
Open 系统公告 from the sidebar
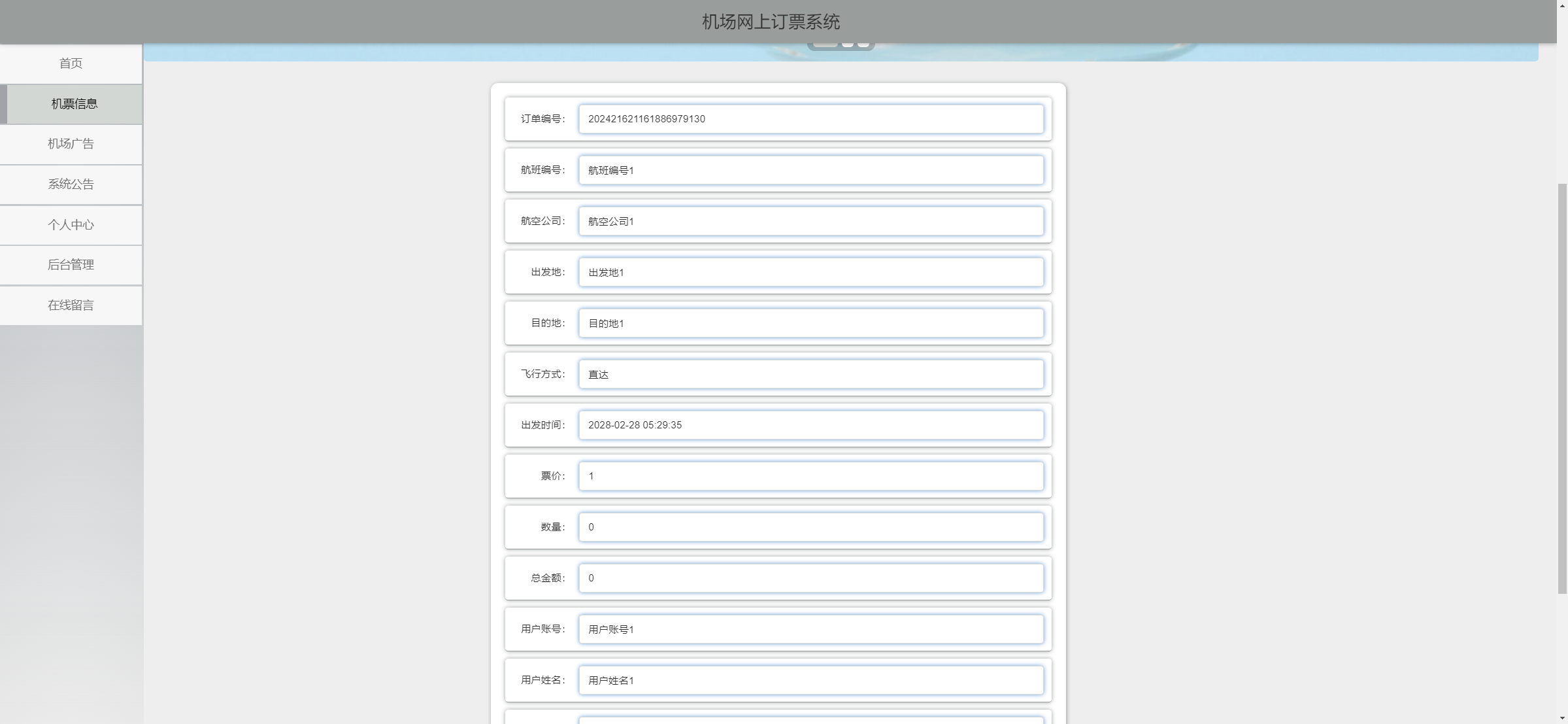[x=71, y=184]
